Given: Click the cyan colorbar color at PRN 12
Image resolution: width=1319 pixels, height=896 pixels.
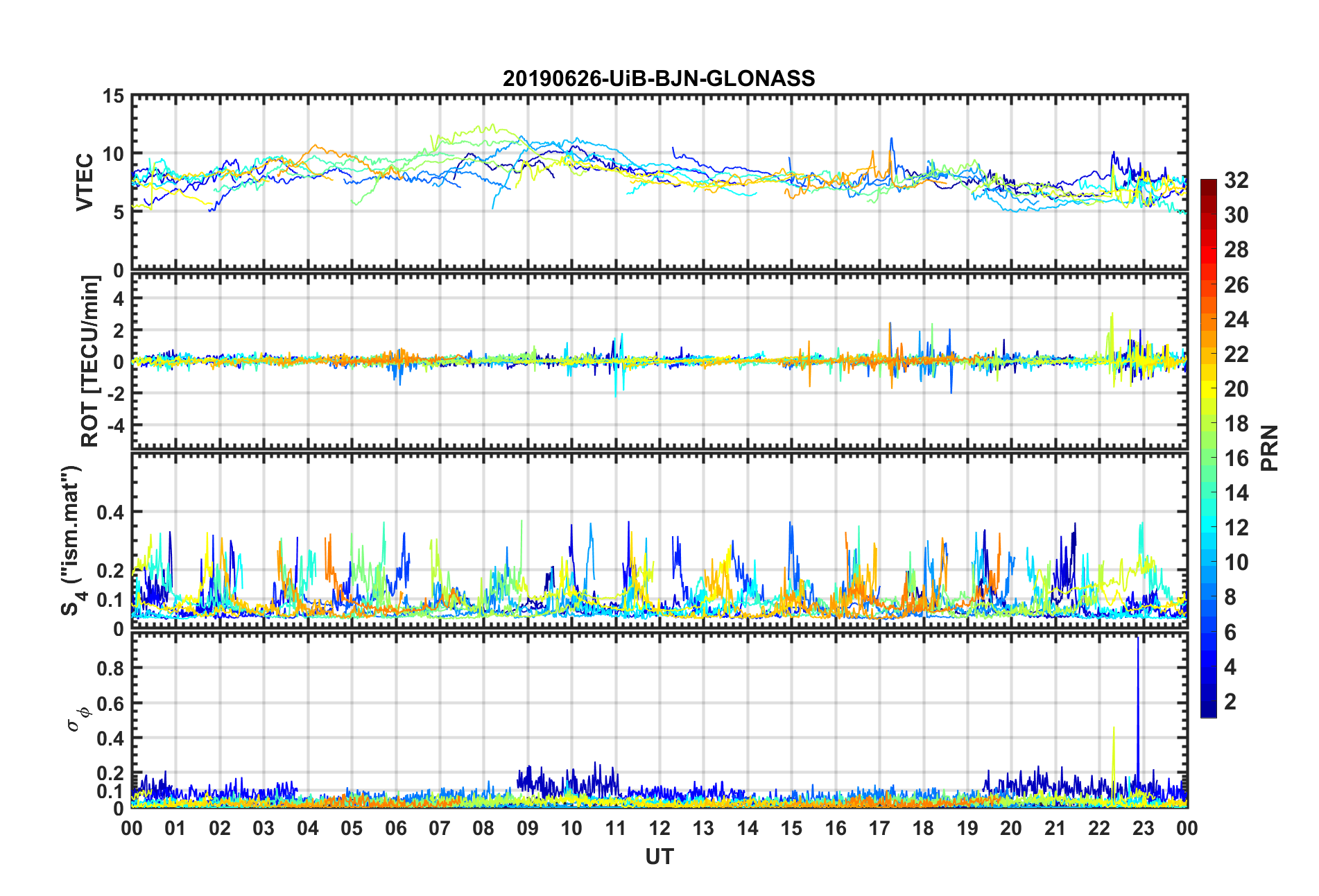Looking at the screenshot, I should click(1209, 528).
